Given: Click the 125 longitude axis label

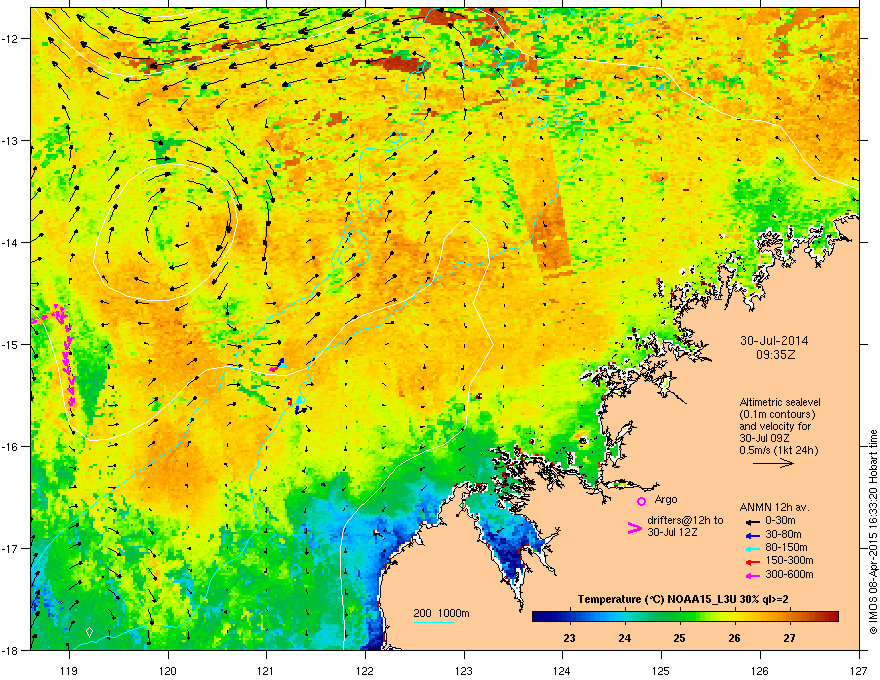Looking at the screenshot, I should [x=661, y=670].
